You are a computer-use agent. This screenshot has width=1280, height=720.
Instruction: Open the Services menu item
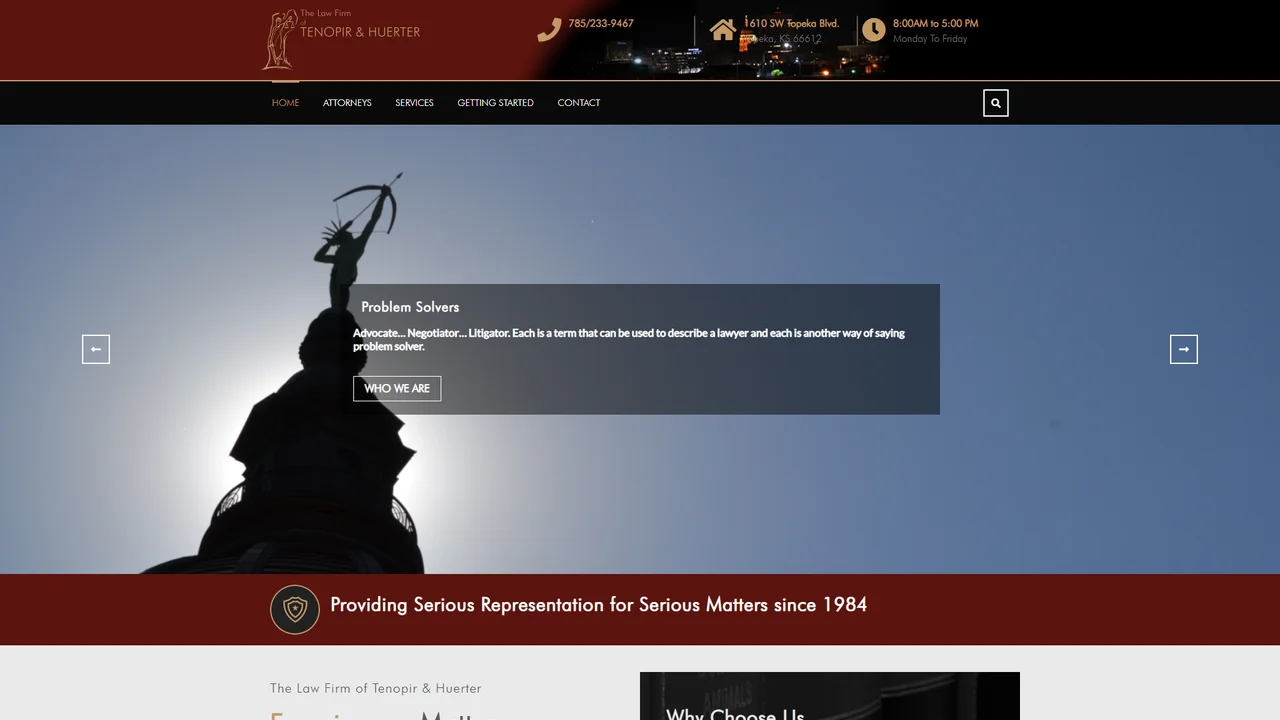[x=414, y=103]
